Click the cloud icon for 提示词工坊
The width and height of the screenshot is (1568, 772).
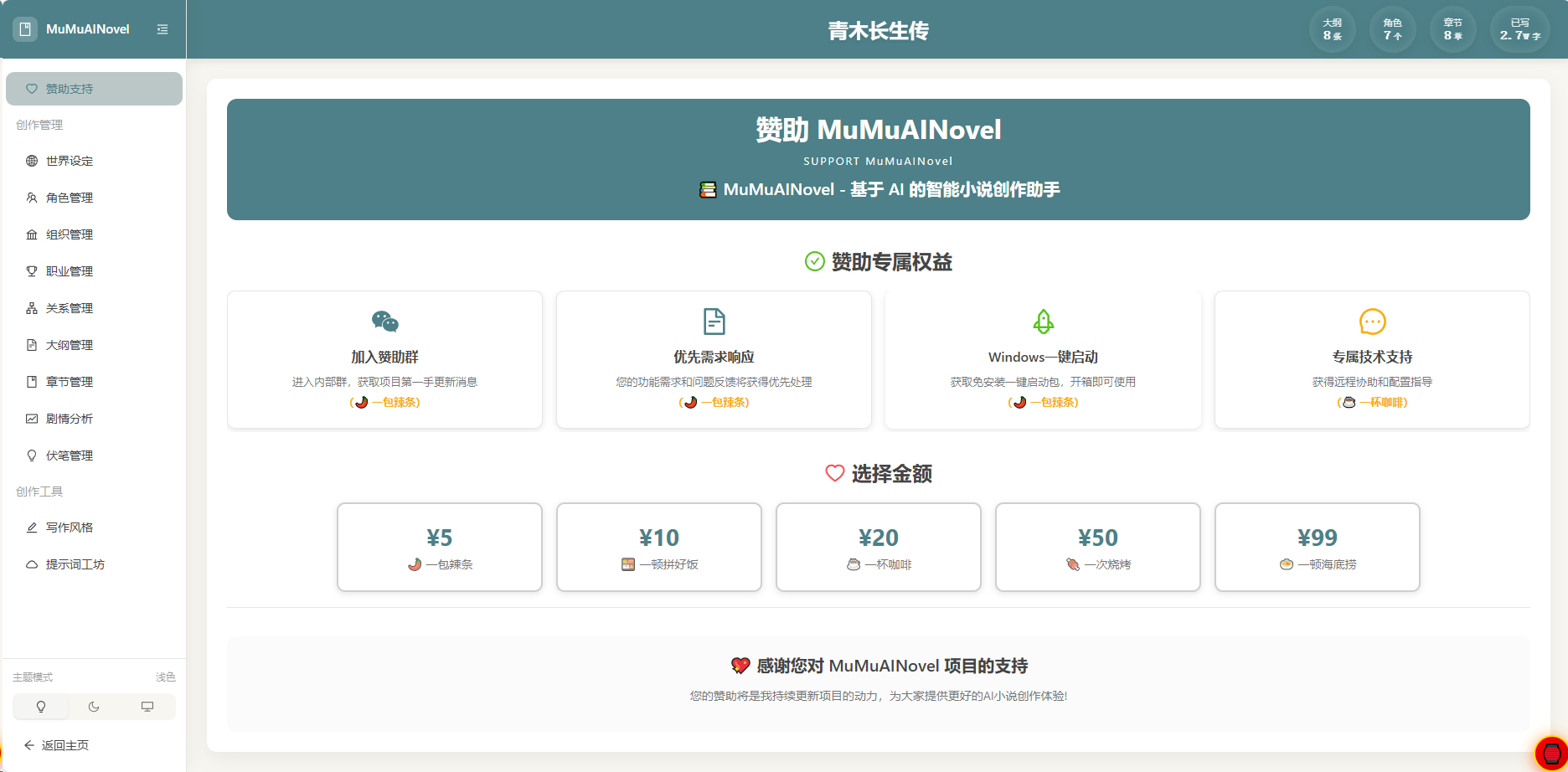click(x=32, y=564)
